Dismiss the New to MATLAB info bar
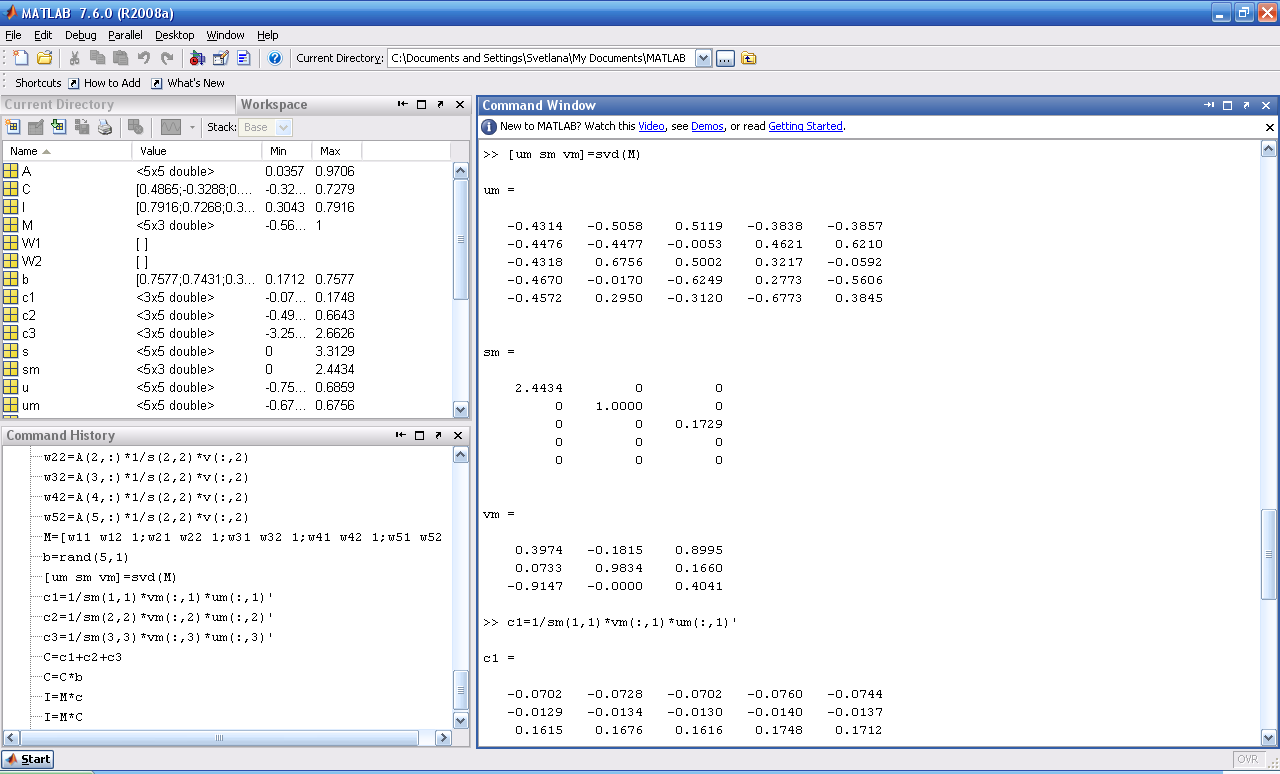This screenshot has height=774, width=1280. tap(1270, 127)
